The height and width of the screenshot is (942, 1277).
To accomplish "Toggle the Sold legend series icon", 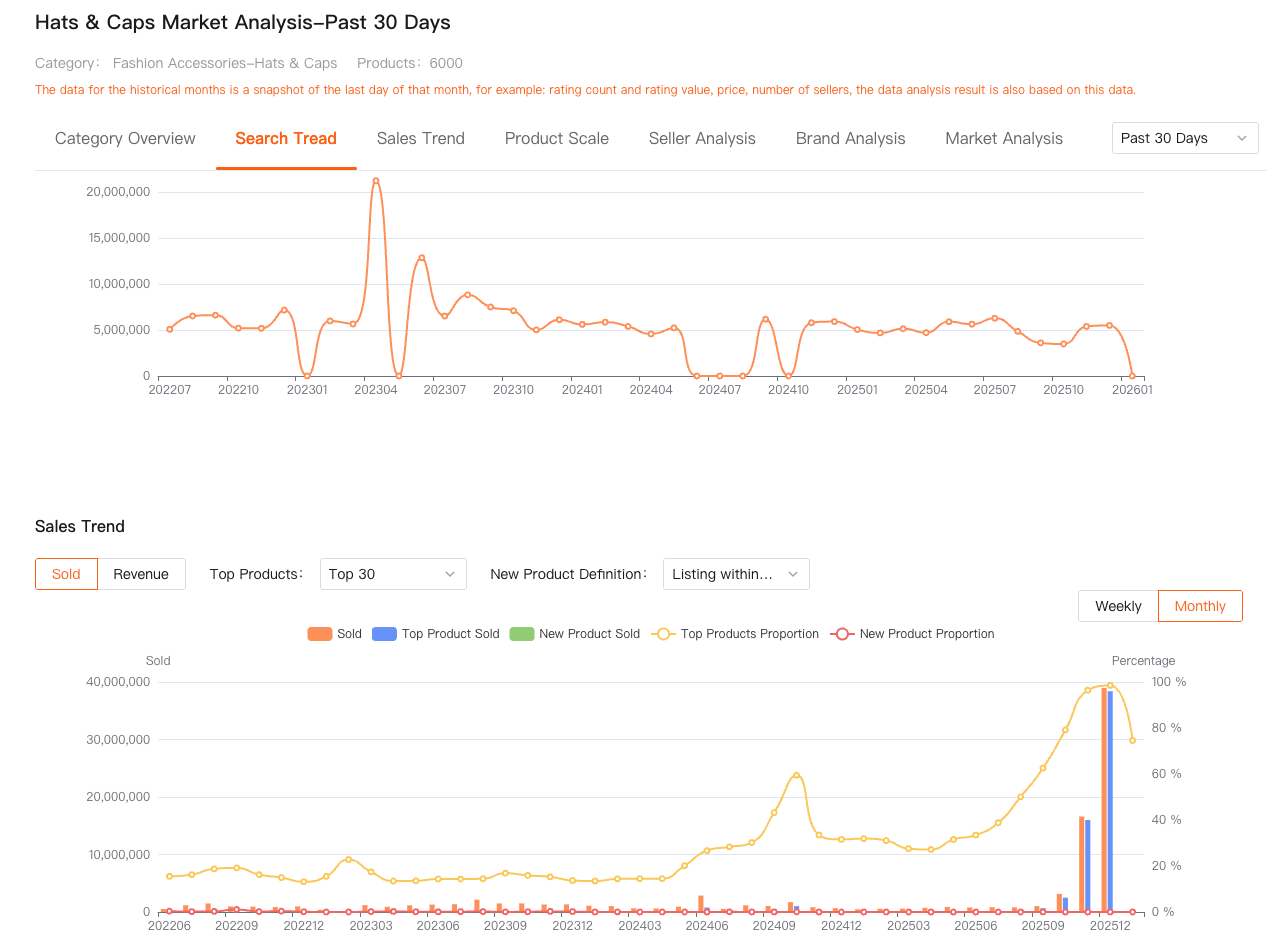I will click(320, 634).
